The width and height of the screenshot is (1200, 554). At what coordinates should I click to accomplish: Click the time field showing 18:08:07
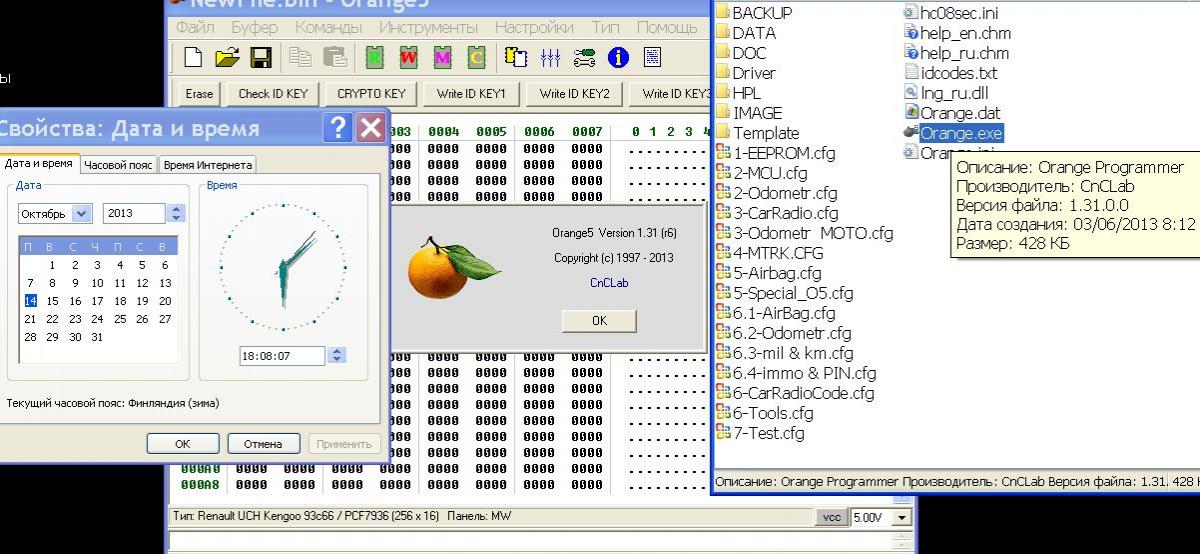tap(282, 355)
